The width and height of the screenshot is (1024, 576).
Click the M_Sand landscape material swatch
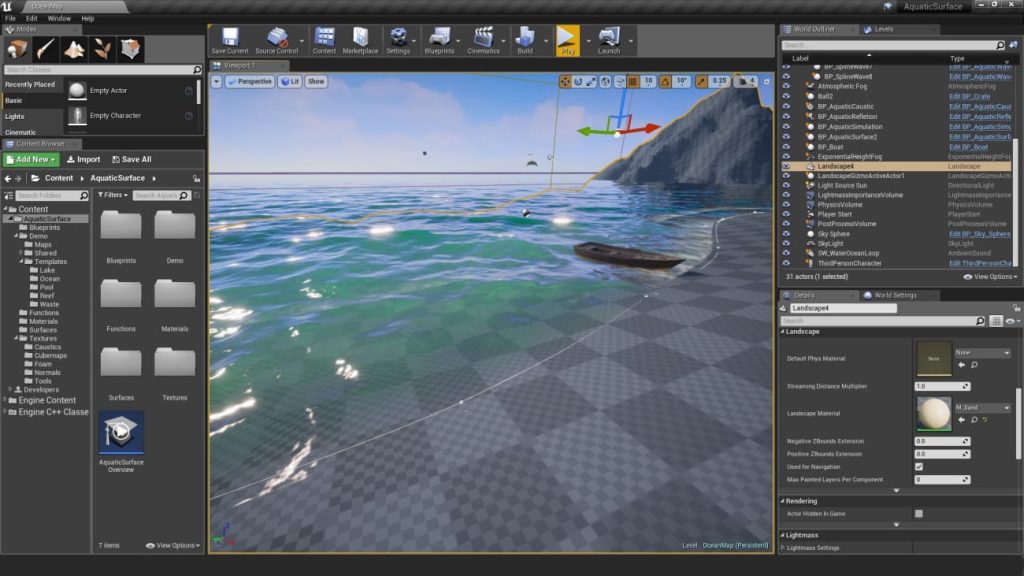tap(933, 412)
